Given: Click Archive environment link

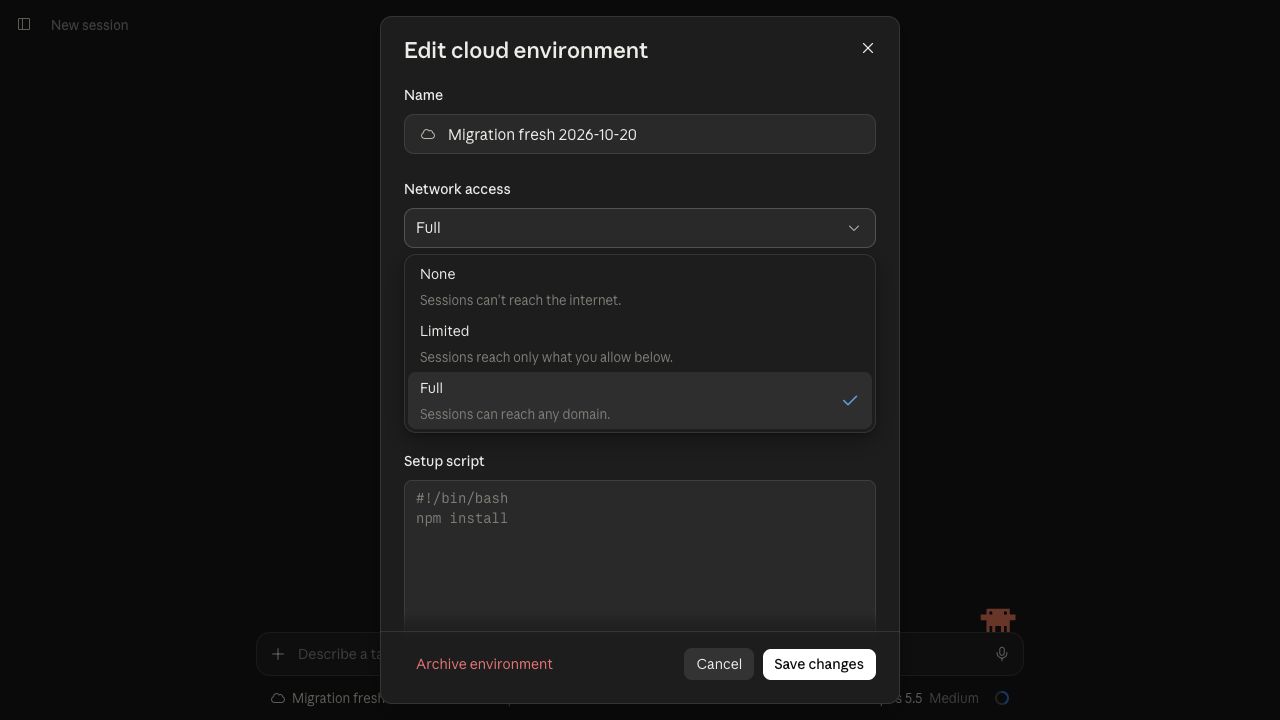Looking at the screenshot, I should tap(484, 664).
